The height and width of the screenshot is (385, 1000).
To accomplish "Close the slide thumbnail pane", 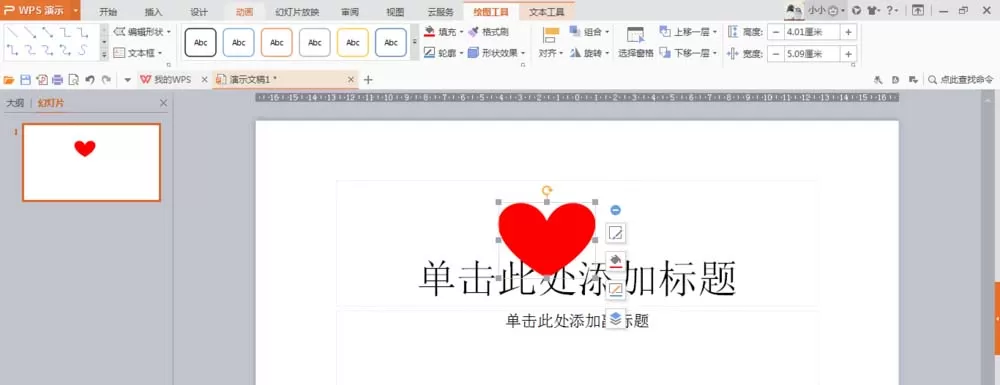I will click(x=163, y=103).
